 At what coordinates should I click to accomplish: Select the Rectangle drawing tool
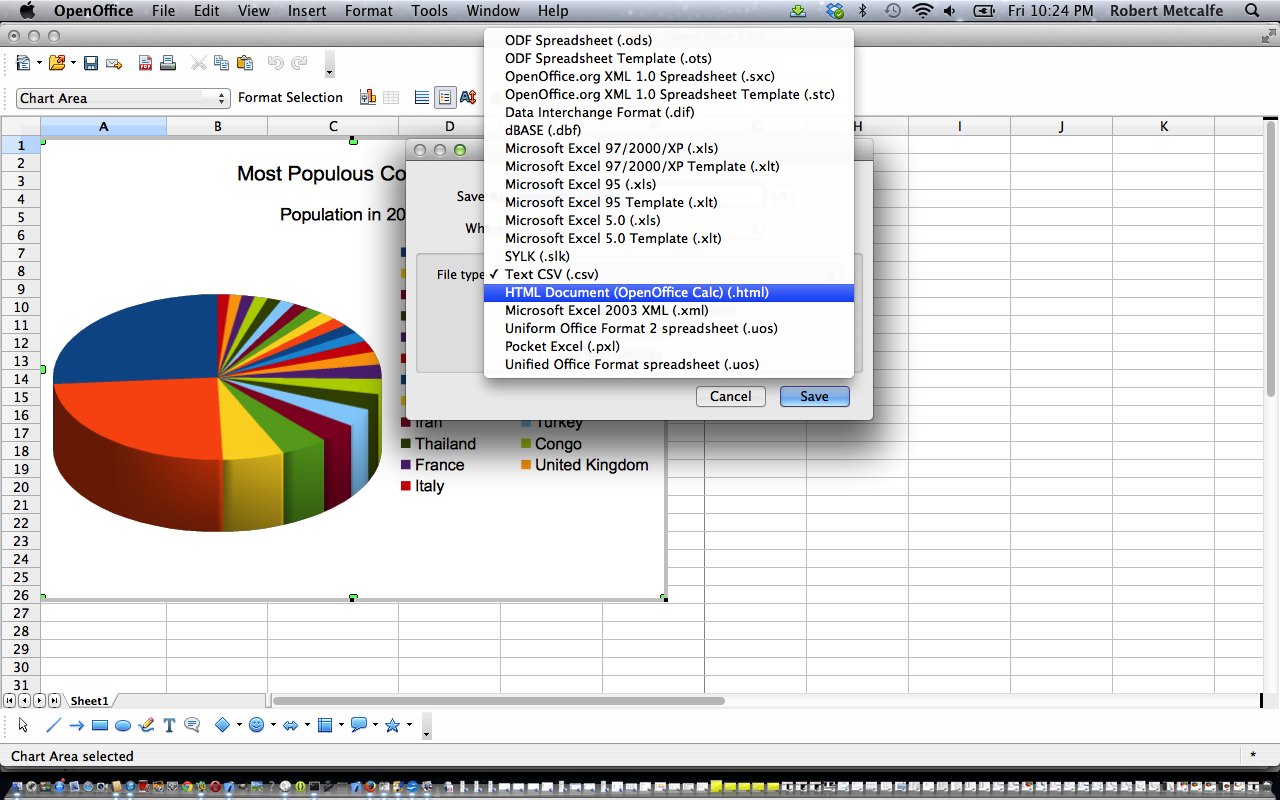tap(100, 725)
